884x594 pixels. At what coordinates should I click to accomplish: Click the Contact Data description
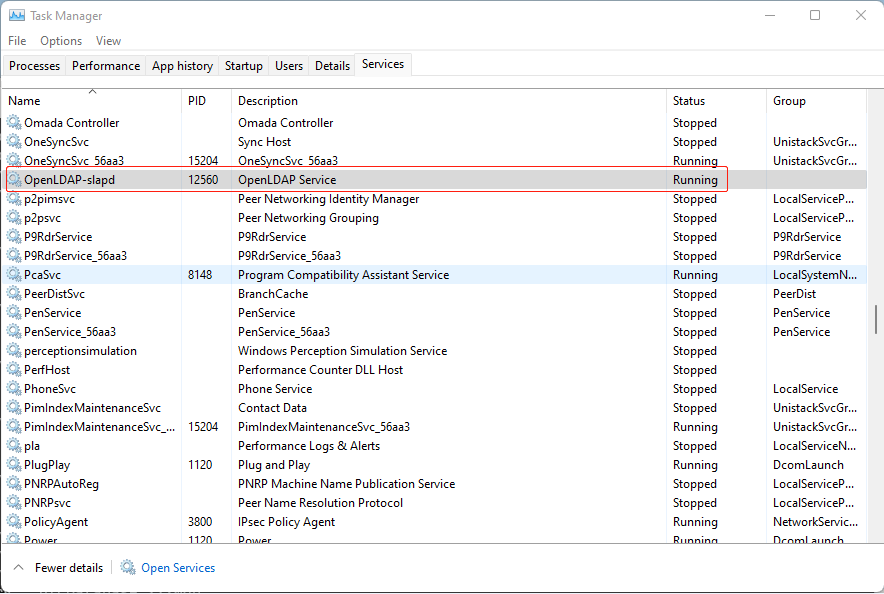pyautogui.click(x=272, y=407)
